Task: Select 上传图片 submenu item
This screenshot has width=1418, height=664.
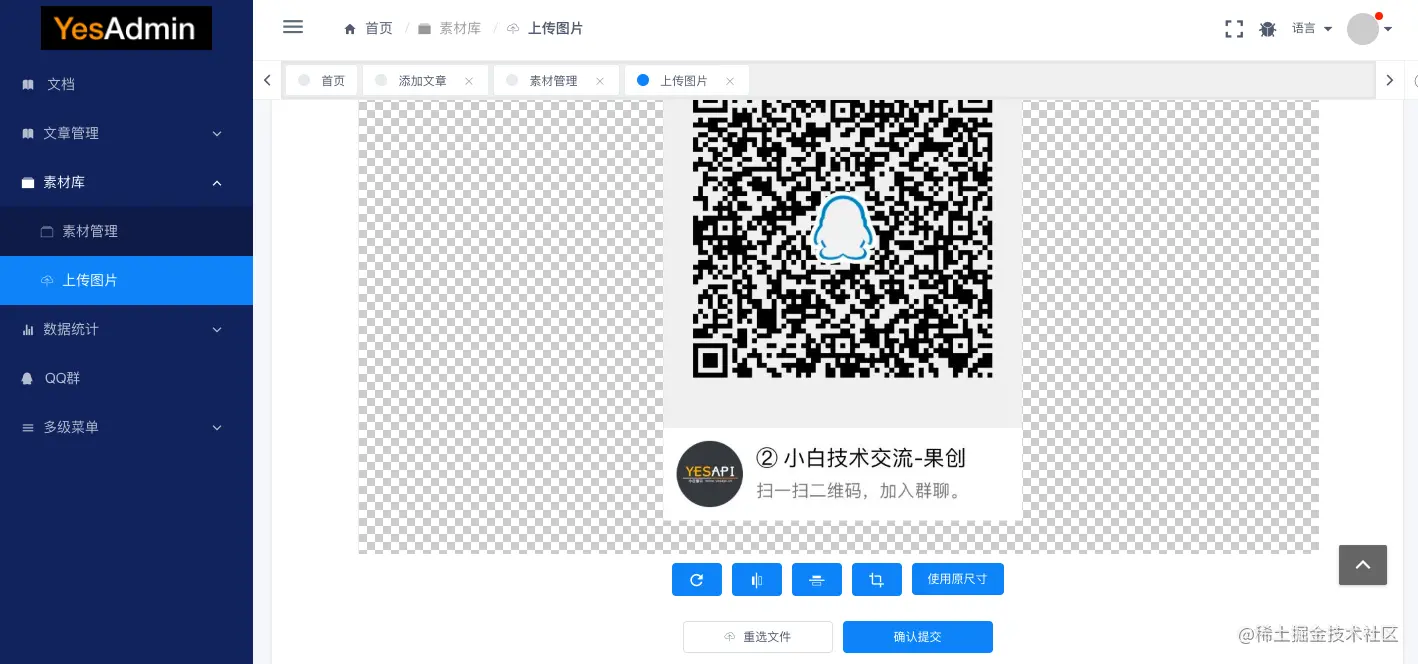Action: (126, 280)
